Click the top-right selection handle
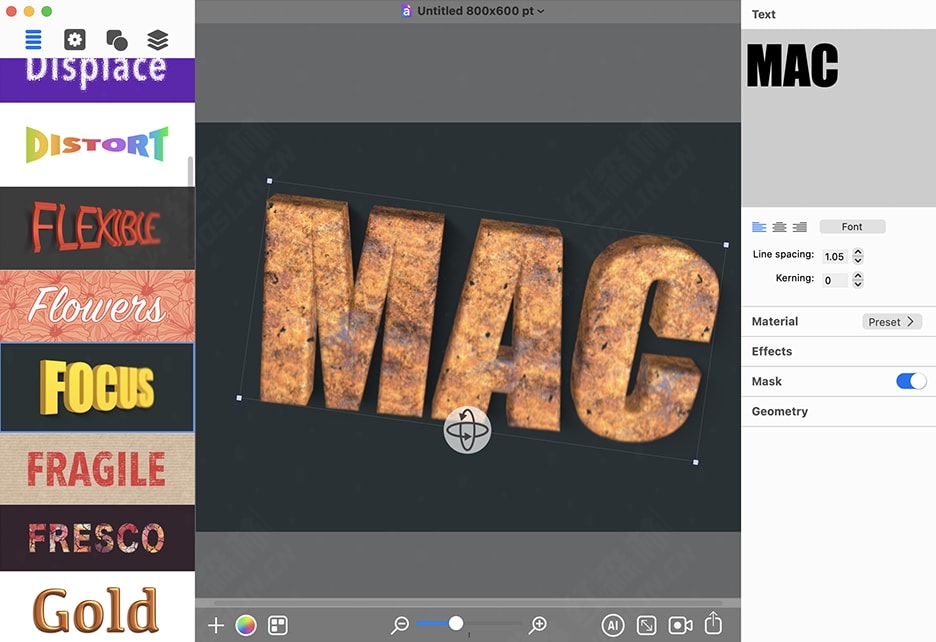Viewport: 936px width, 642px height. (726, 245)
